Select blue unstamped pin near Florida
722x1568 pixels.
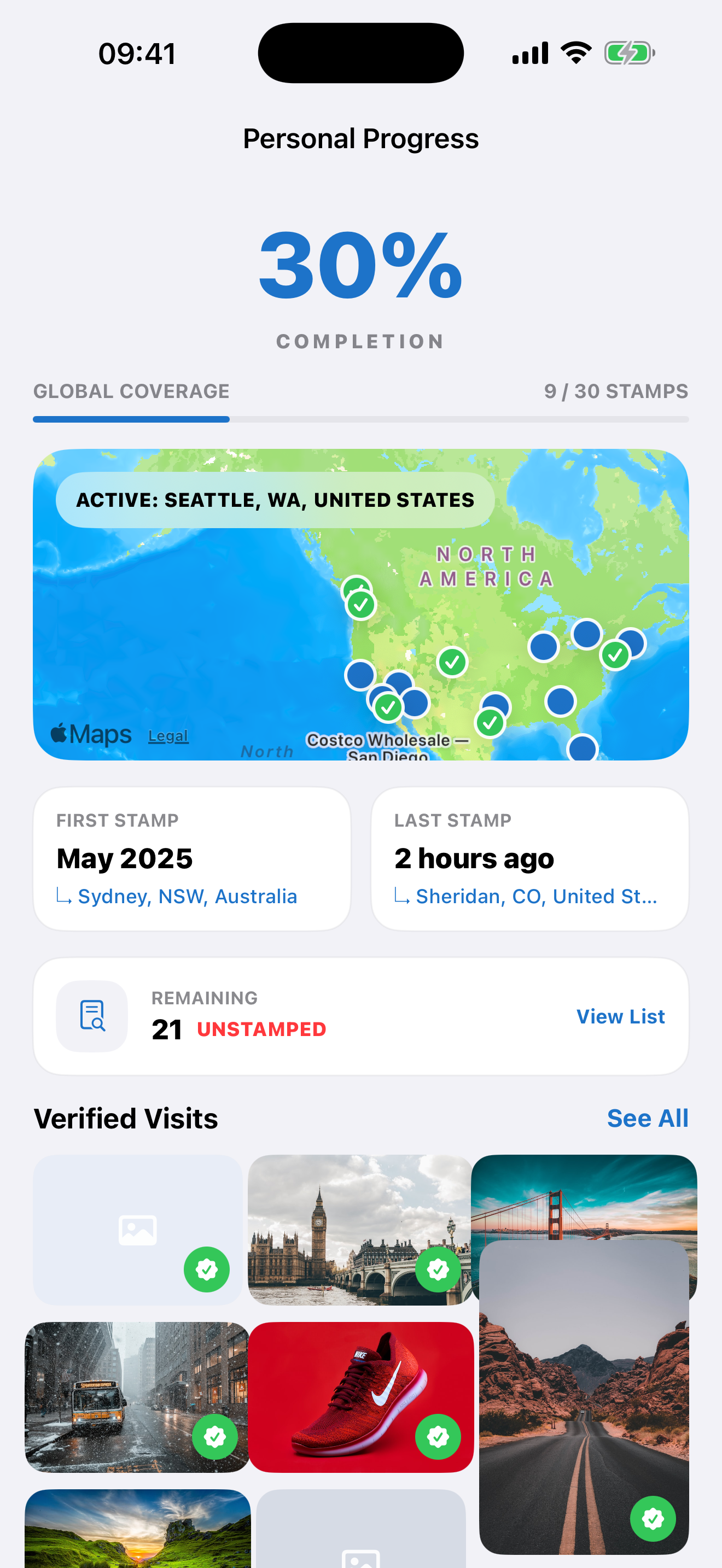(582, 748)
